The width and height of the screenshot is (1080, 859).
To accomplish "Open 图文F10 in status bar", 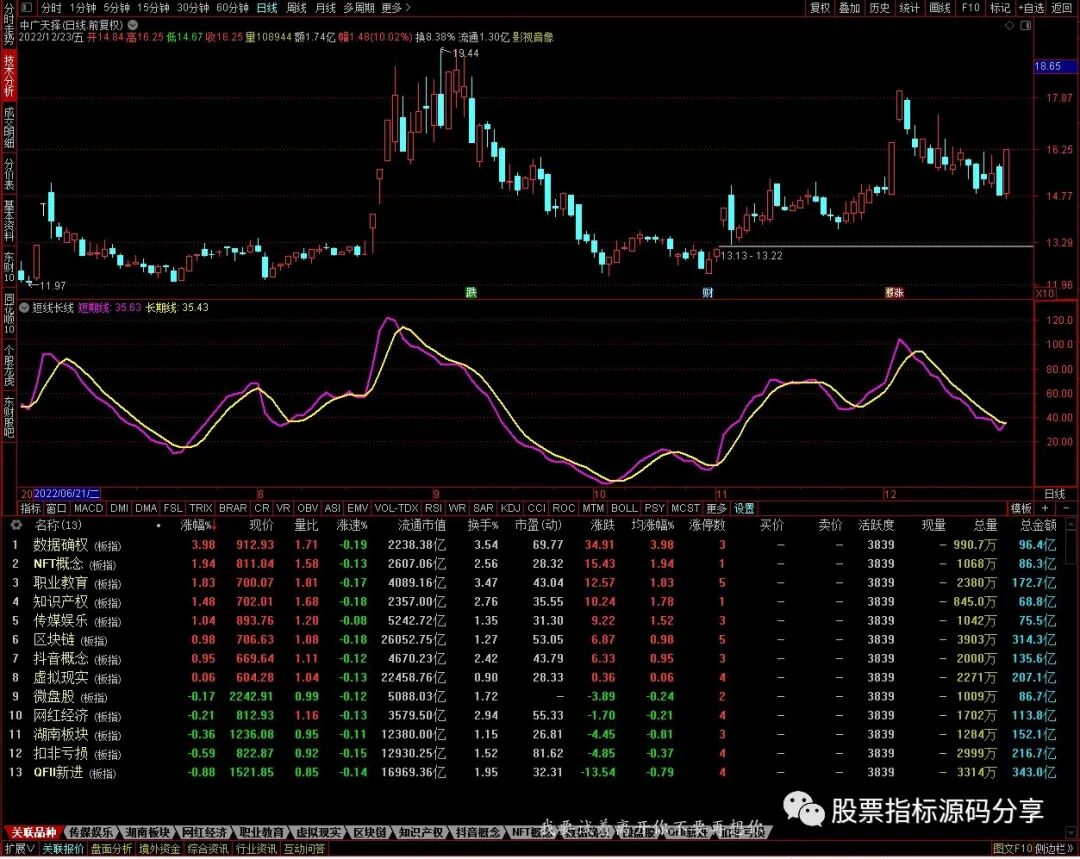I will (1012, 849).
